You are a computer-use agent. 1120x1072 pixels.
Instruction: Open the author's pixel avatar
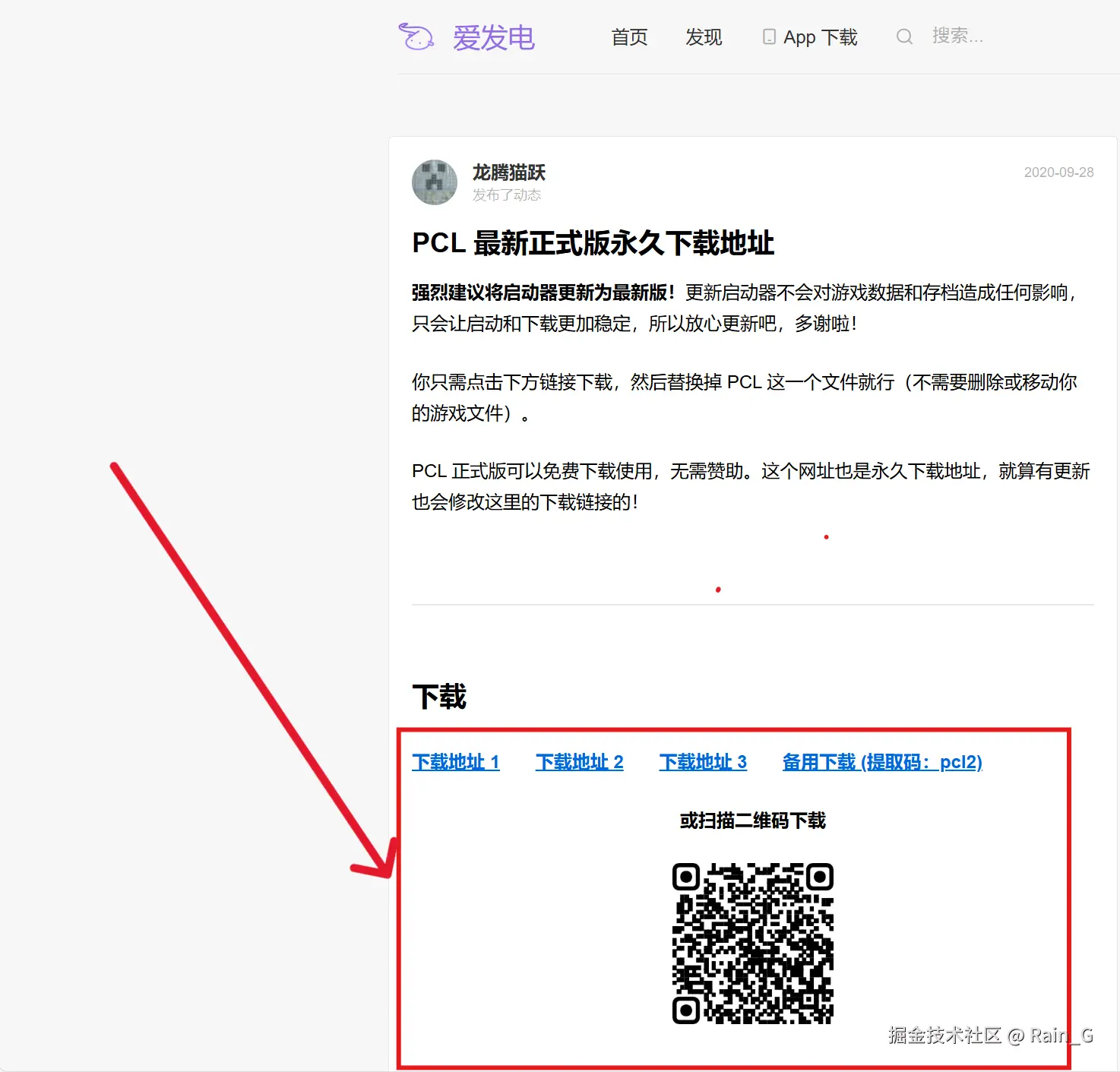point(435,182)
